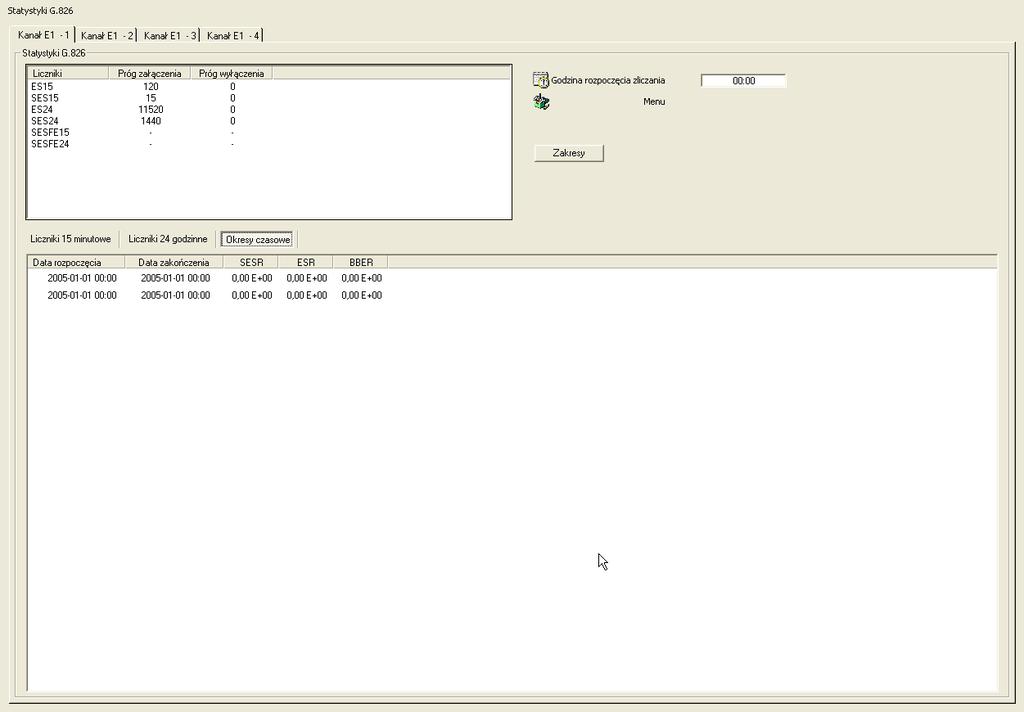
Task: Click the threshold value 120
Action: point(150,86)
